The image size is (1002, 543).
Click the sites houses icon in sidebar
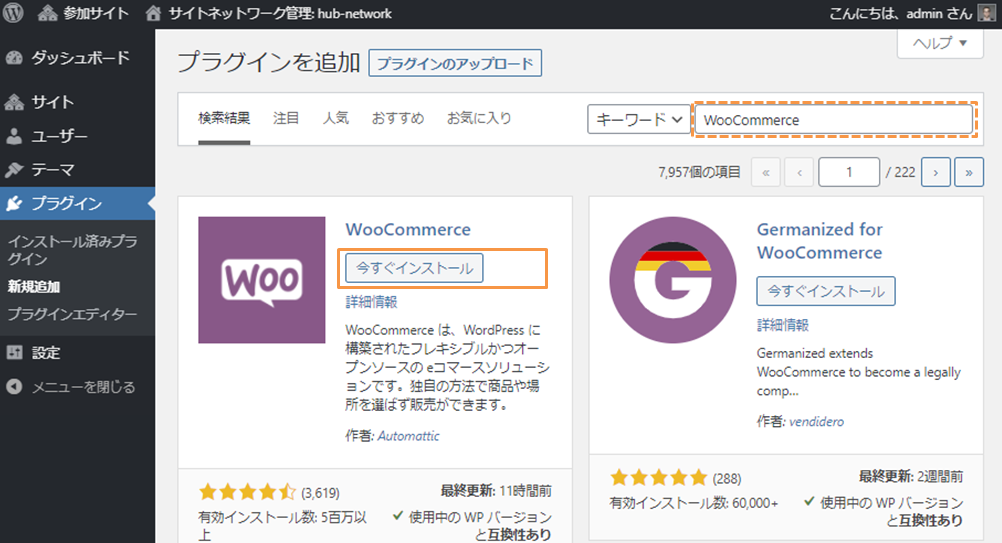tap(14, 102)
